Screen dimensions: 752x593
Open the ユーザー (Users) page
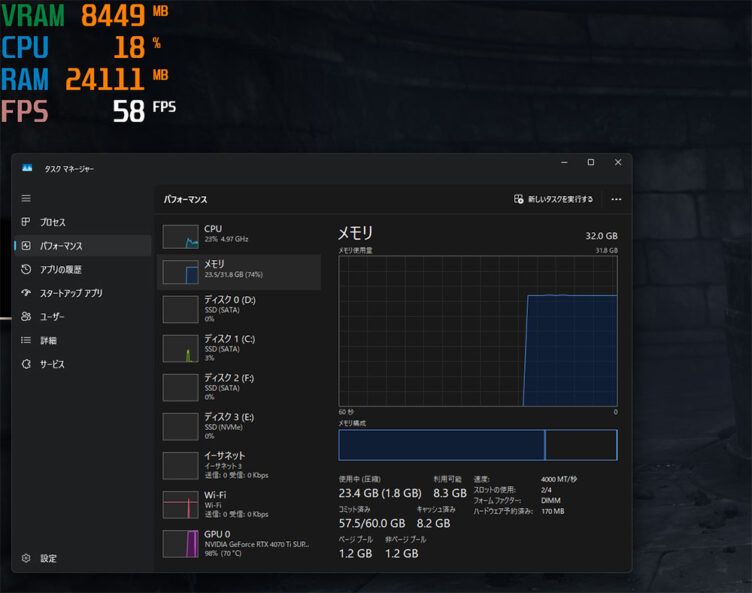(82, 316)
